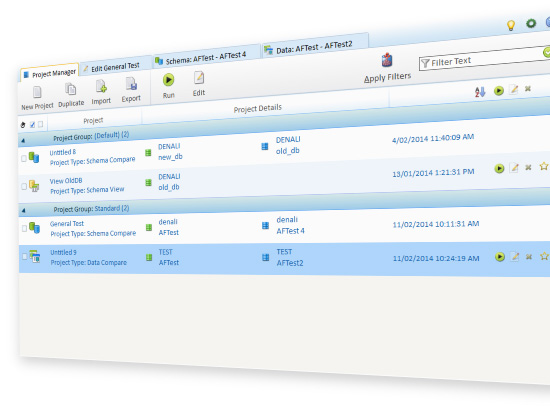Edit the View OldDB project

pyautogui.click(x=514, y=168)
